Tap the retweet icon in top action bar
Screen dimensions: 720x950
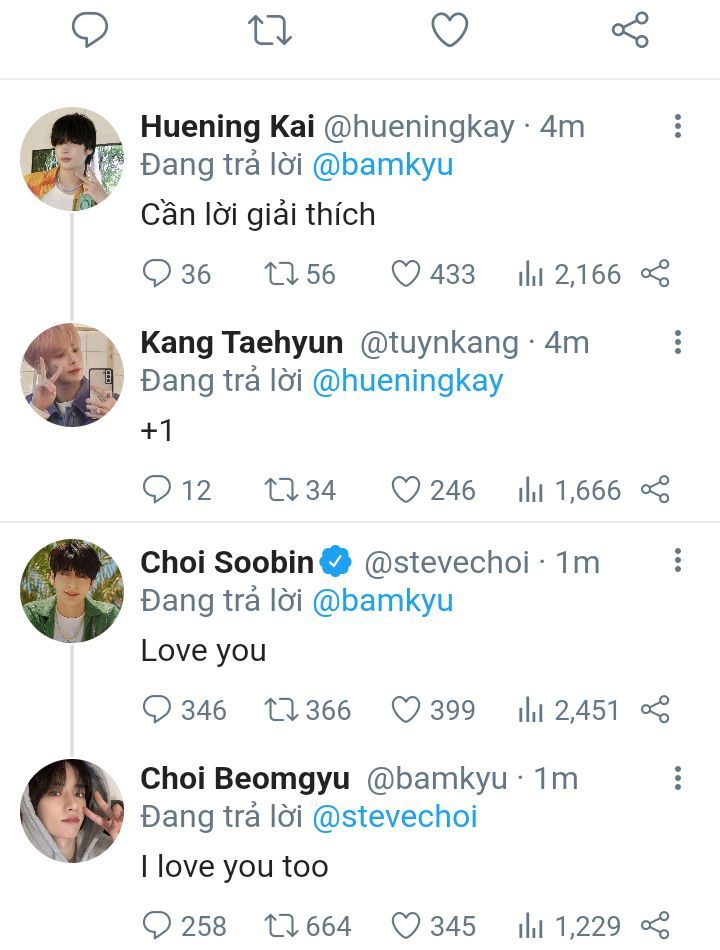pos(269,30)
